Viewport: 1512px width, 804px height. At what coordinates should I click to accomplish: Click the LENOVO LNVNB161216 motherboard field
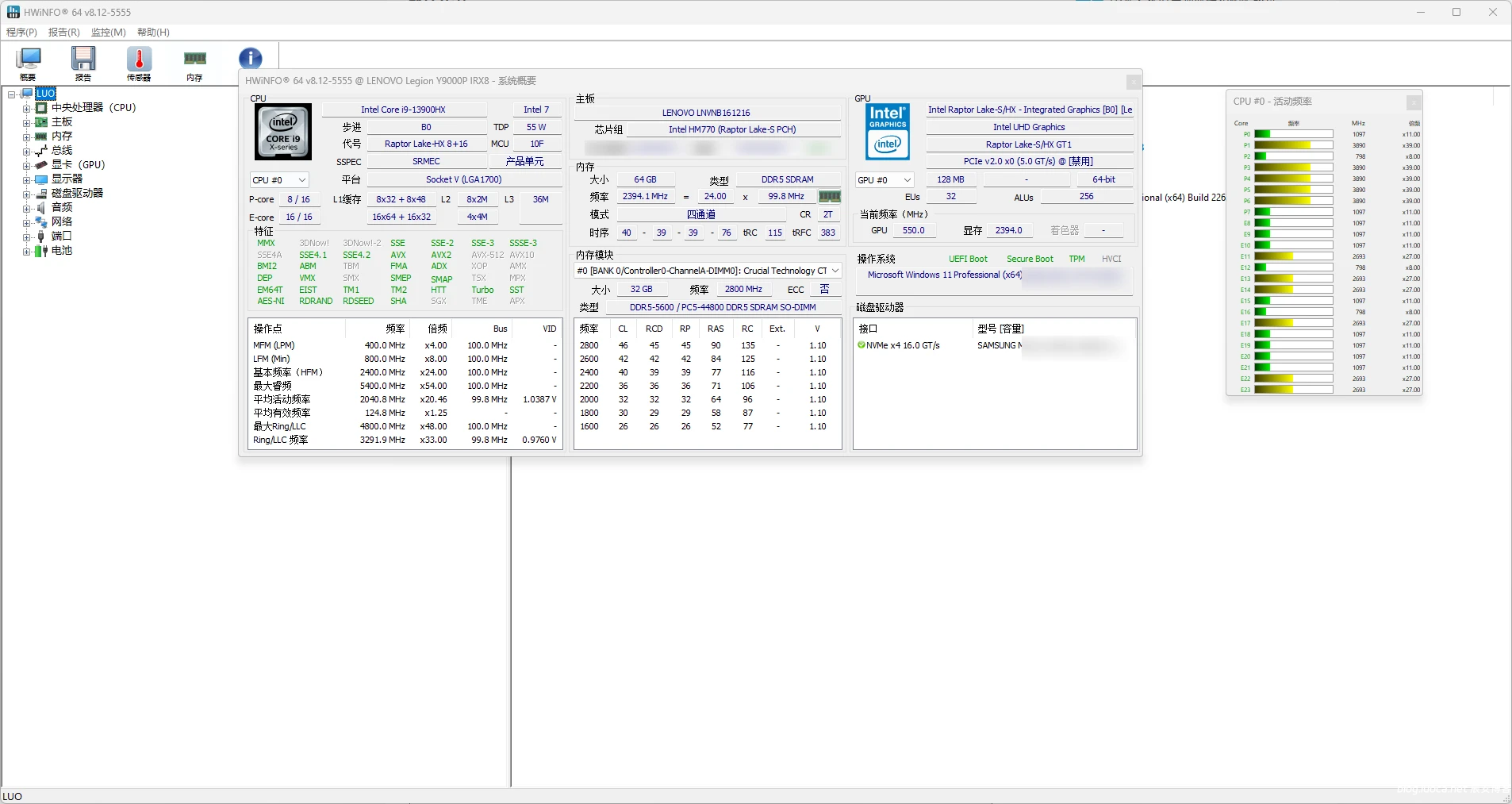706,113
